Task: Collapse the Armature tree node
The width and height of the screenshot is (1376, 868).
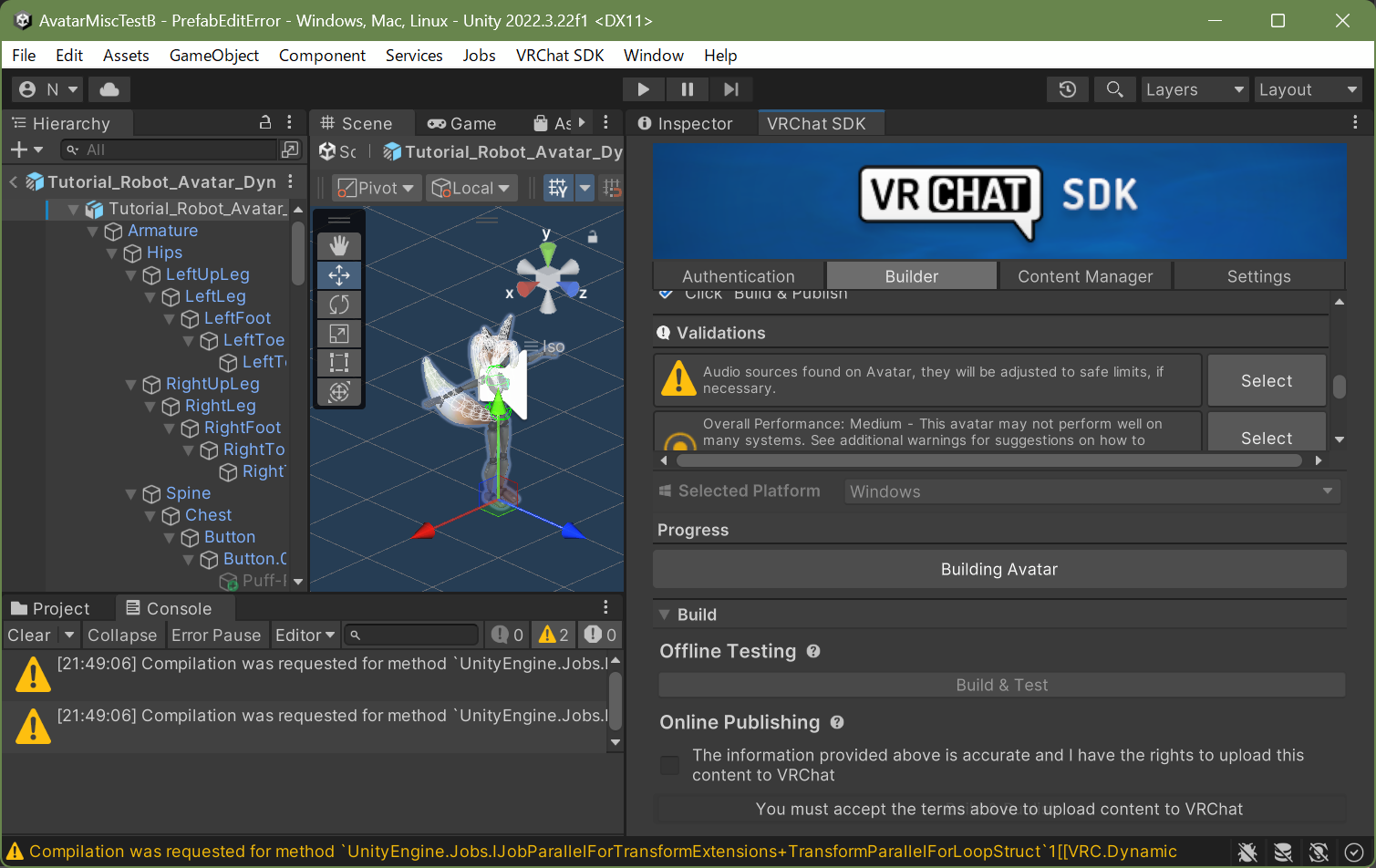Action: point(92,232)
